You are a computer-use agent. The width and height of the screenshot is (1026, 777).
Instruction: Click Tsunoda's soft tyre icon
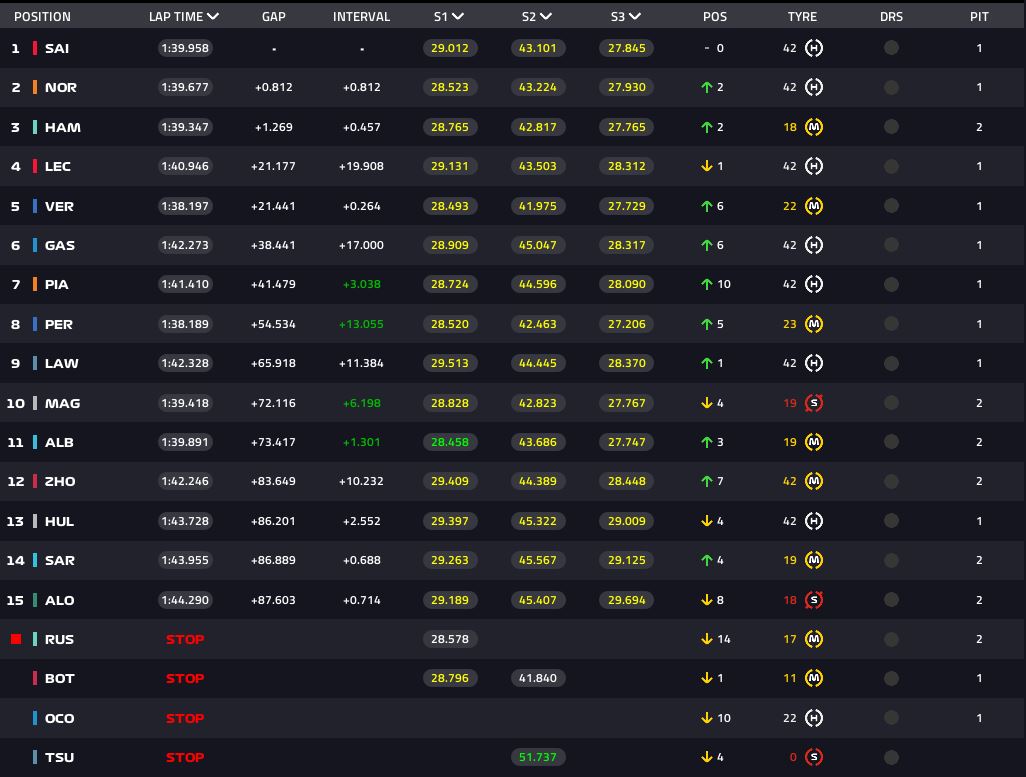[814, 757]
